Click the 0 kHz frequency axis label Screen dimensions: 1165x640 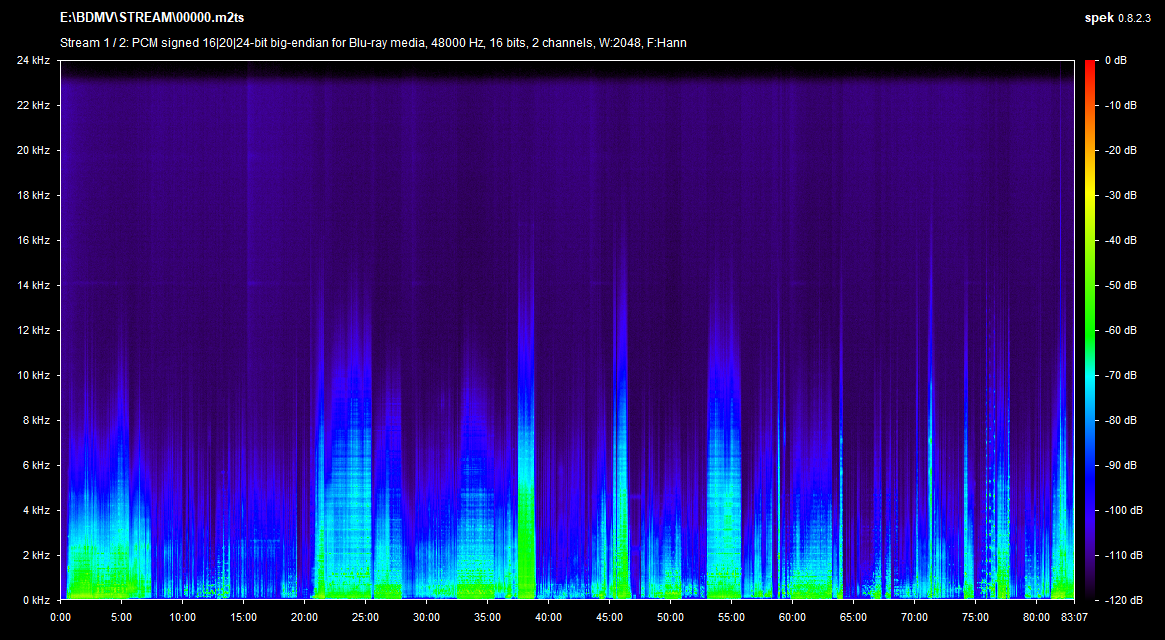point(36,600)
